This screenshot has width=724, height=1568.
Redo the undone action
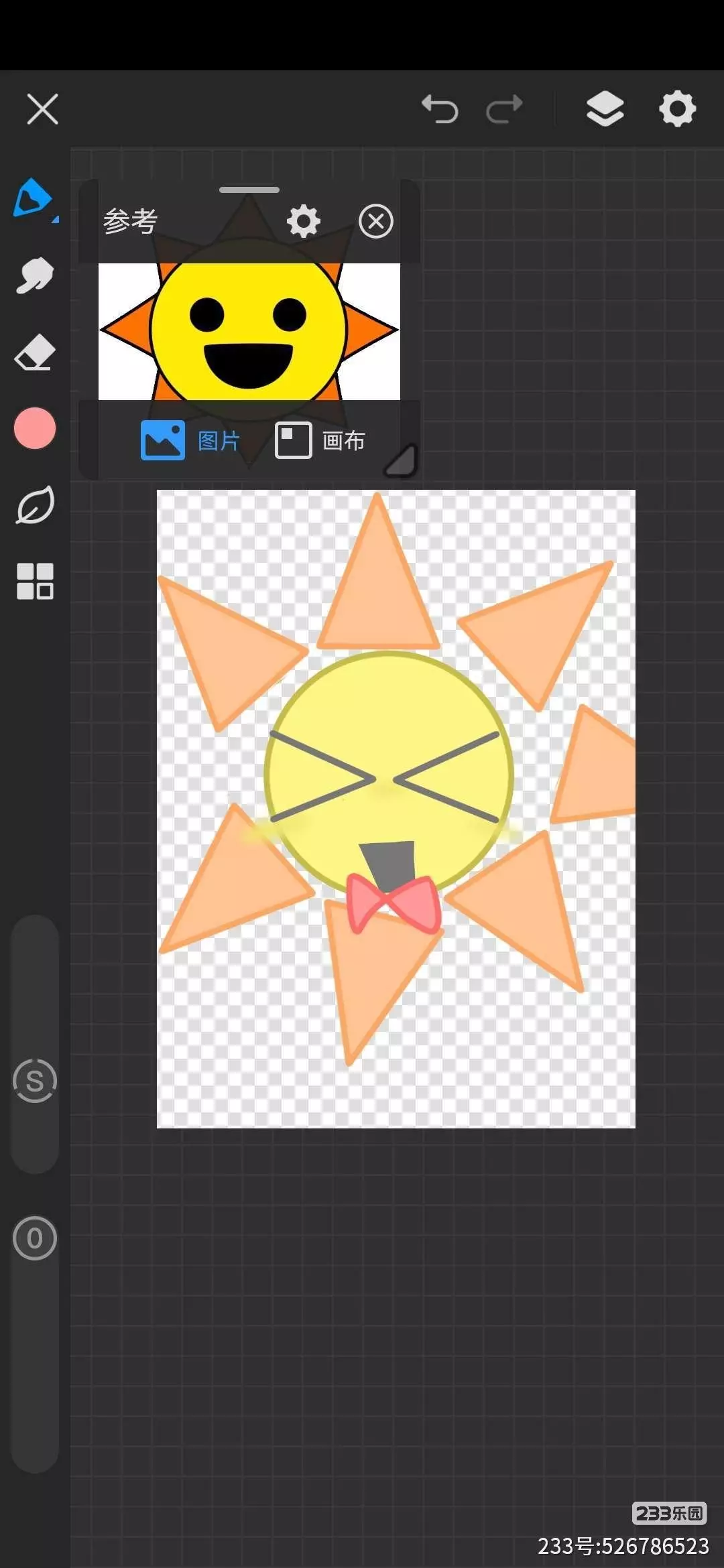pyautogui.click(x=504, y=109)
